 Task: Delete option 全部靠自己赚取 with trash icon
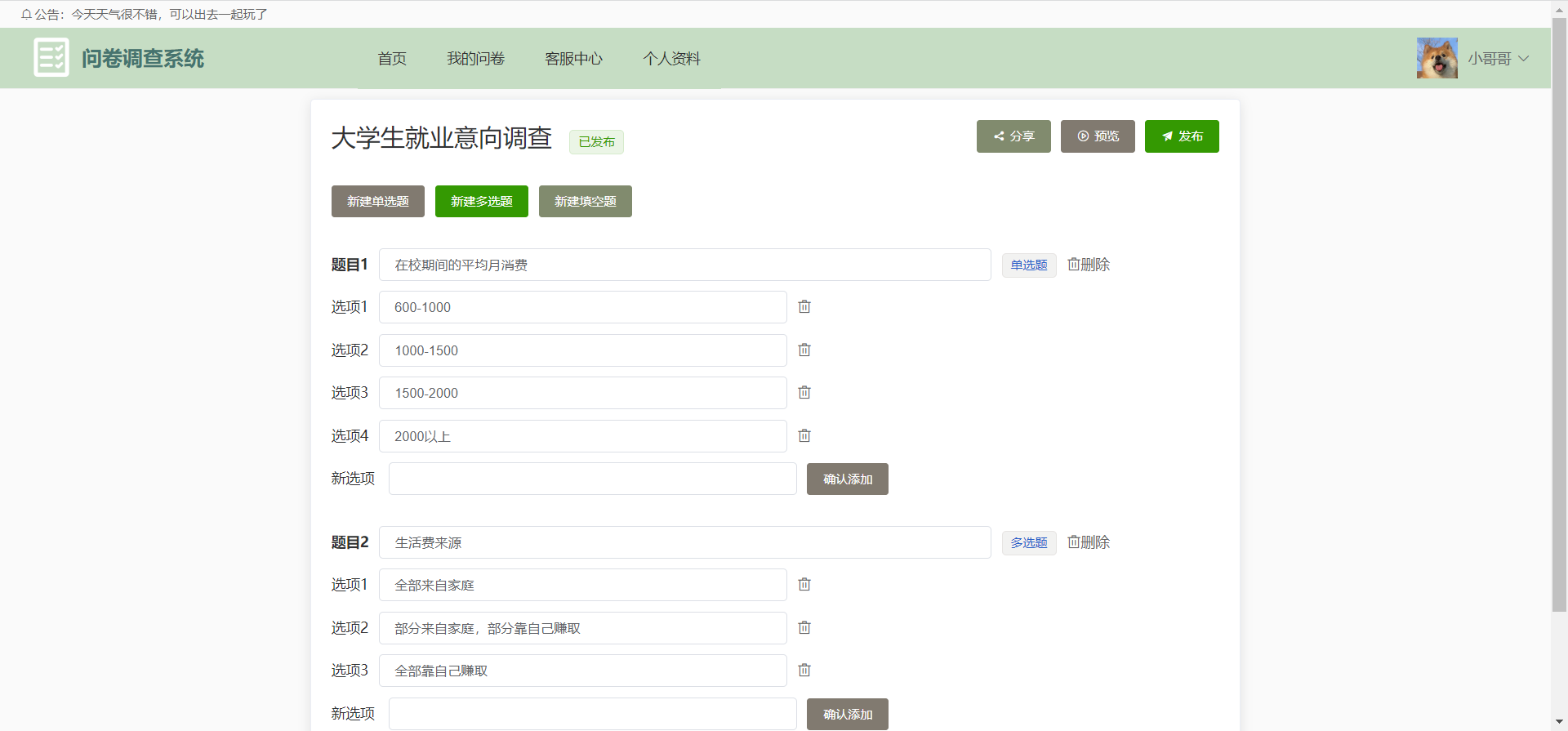(x=804, y=670)
